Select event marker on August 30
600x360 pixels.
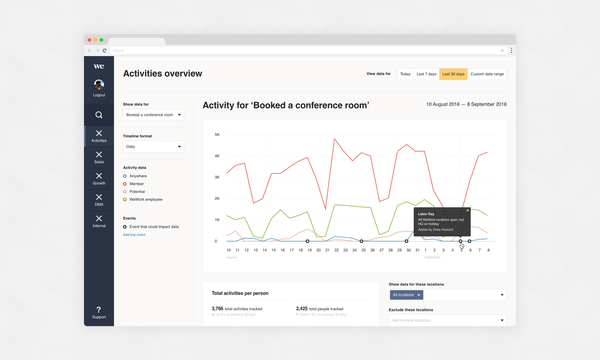[x=406, y=241]
